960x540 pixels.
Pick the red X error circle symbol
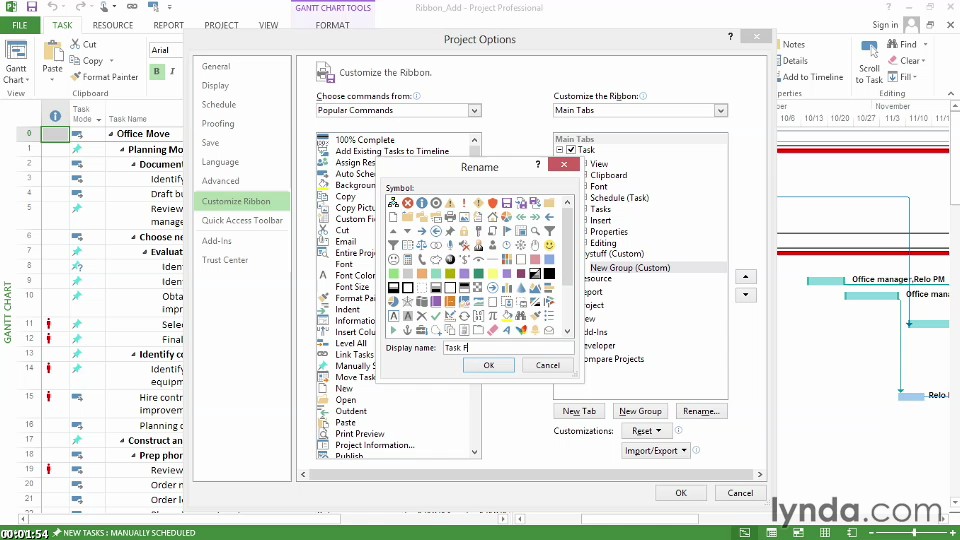click(x=408, y=203)
